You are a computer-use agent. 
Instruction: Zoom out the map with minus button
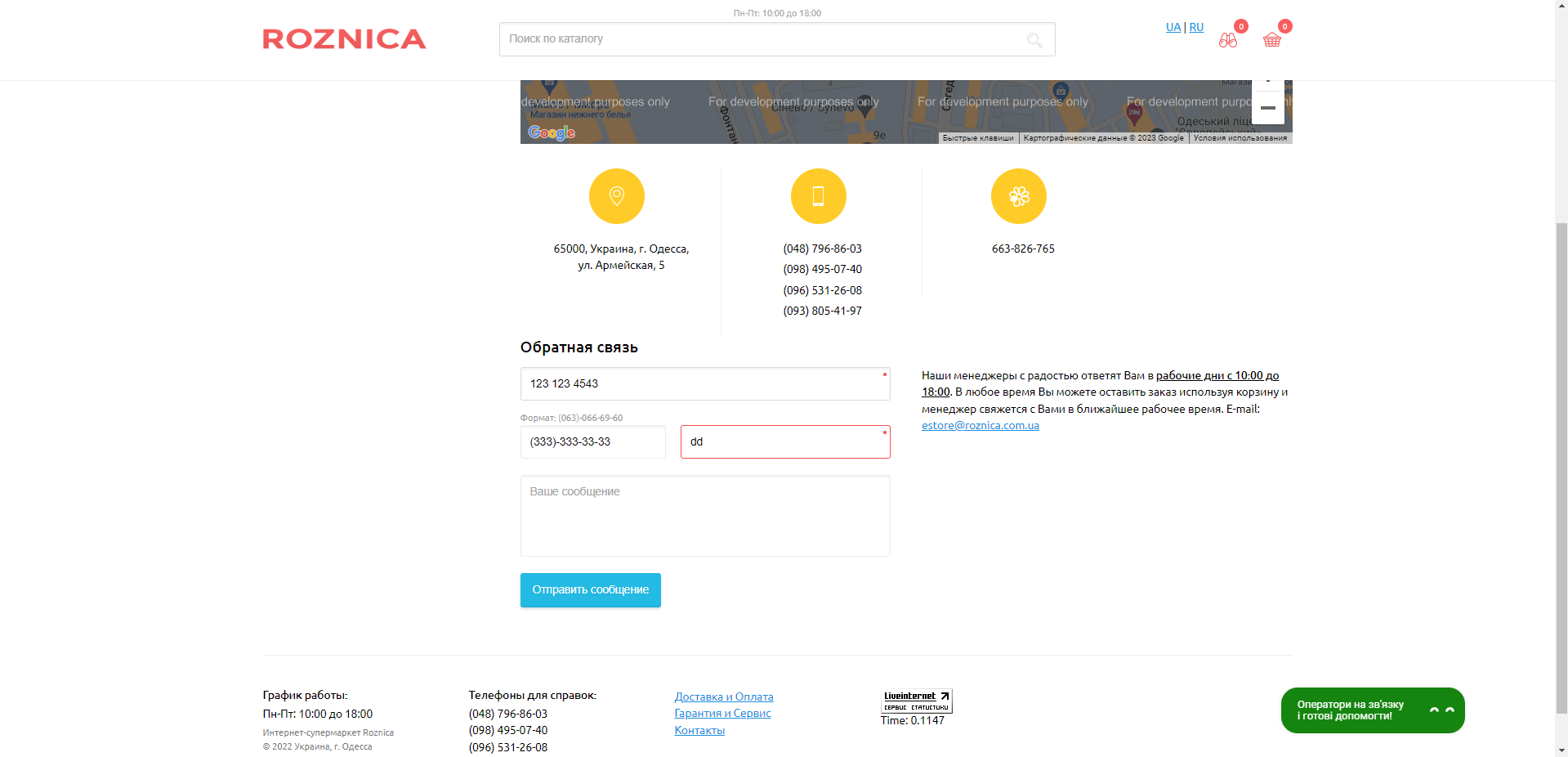point(1267,108)
